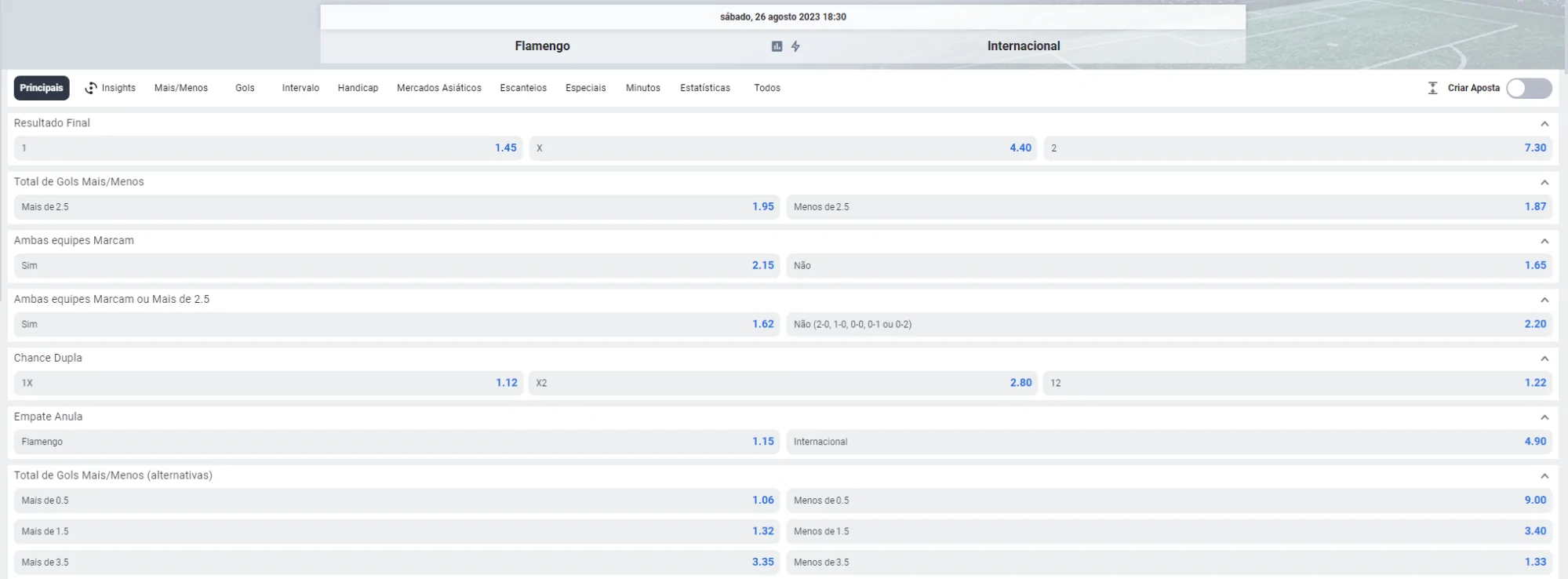Switch to the Handicap tab
This screenshot has width=1568, height=579.
pyautogui.click(x=358, y=88)
